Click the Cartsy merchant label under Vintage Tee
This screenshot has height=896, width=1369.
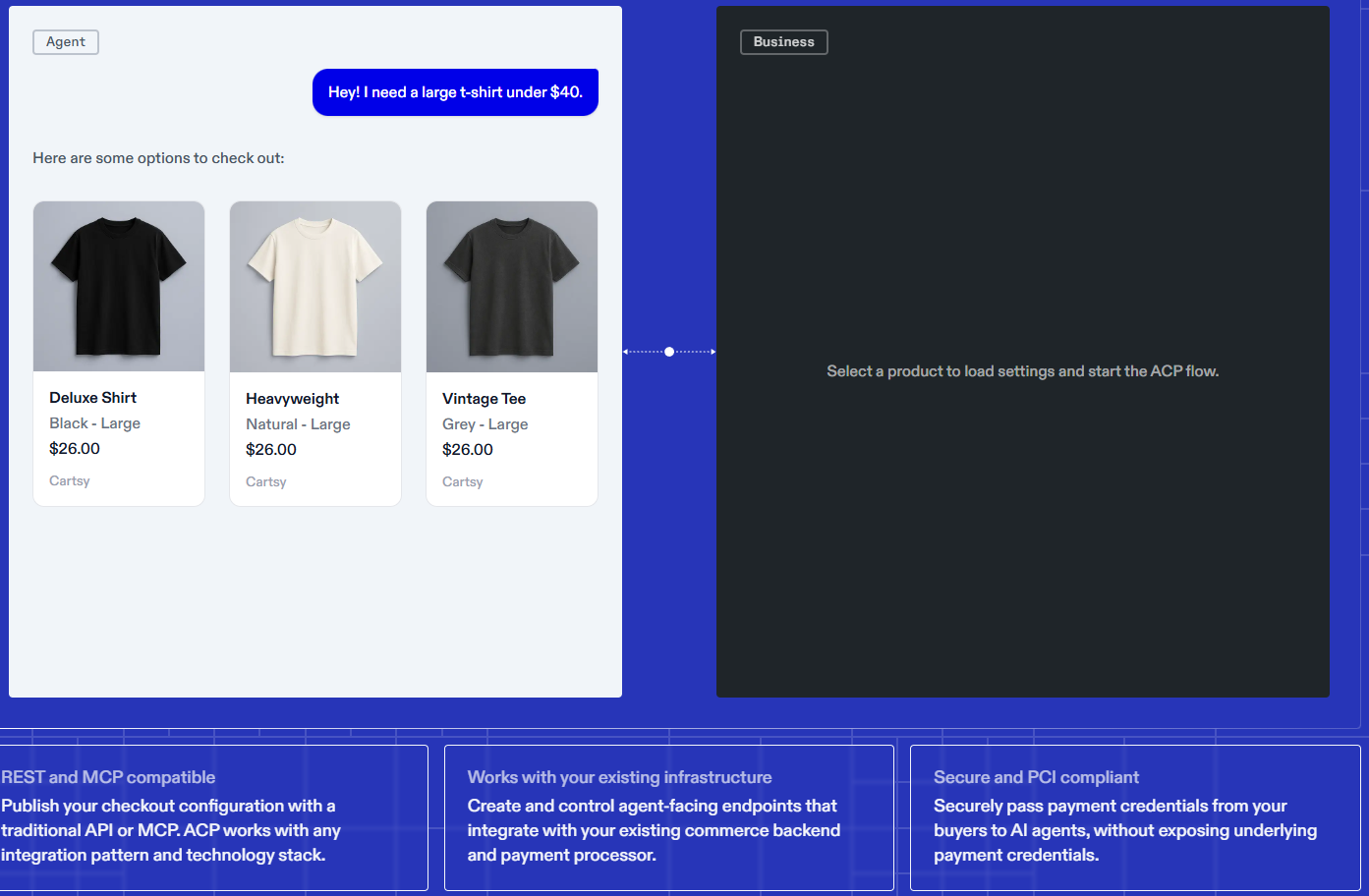pyautogui.click(x=463, y=482)
